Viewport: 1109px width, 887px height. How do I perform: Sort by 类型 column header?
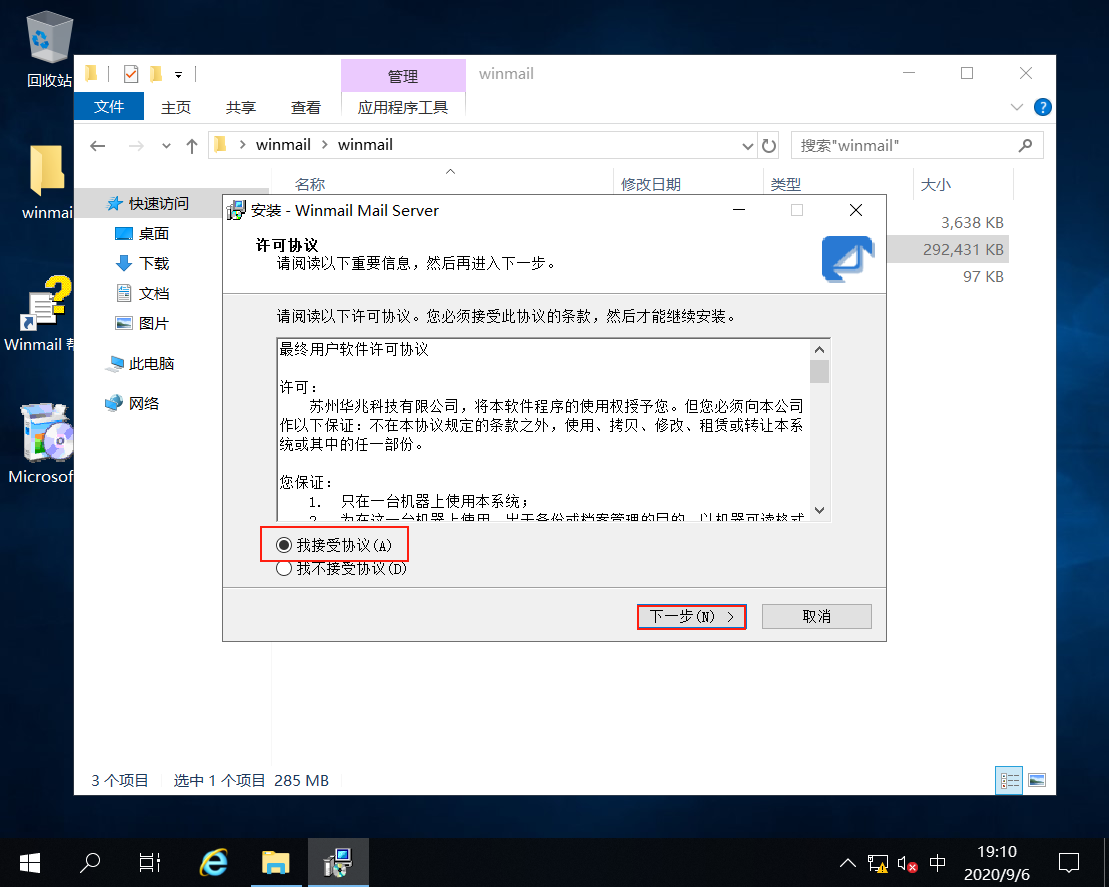tap(786, 184)
